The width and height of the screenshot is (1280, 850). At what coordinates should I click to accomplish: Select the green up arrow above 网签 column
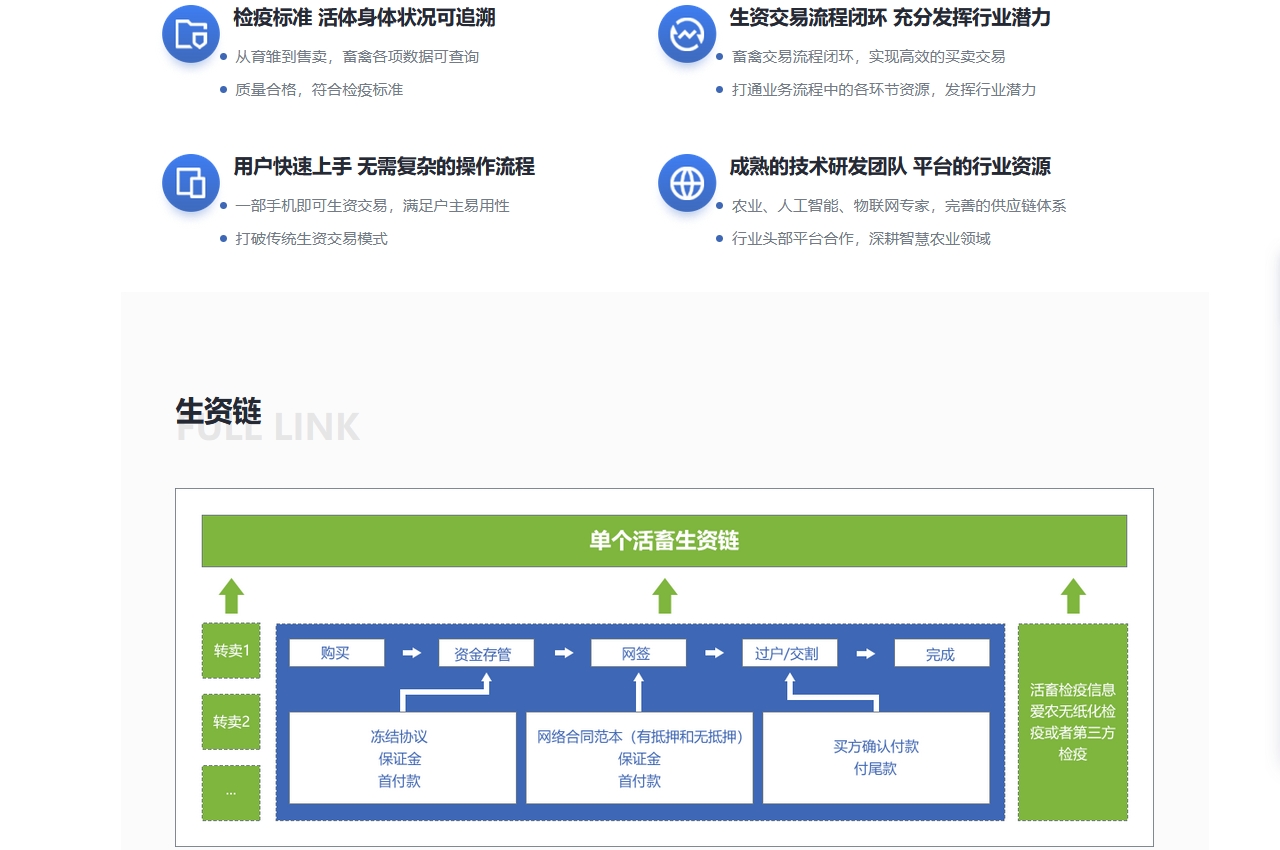coord(664,595)
